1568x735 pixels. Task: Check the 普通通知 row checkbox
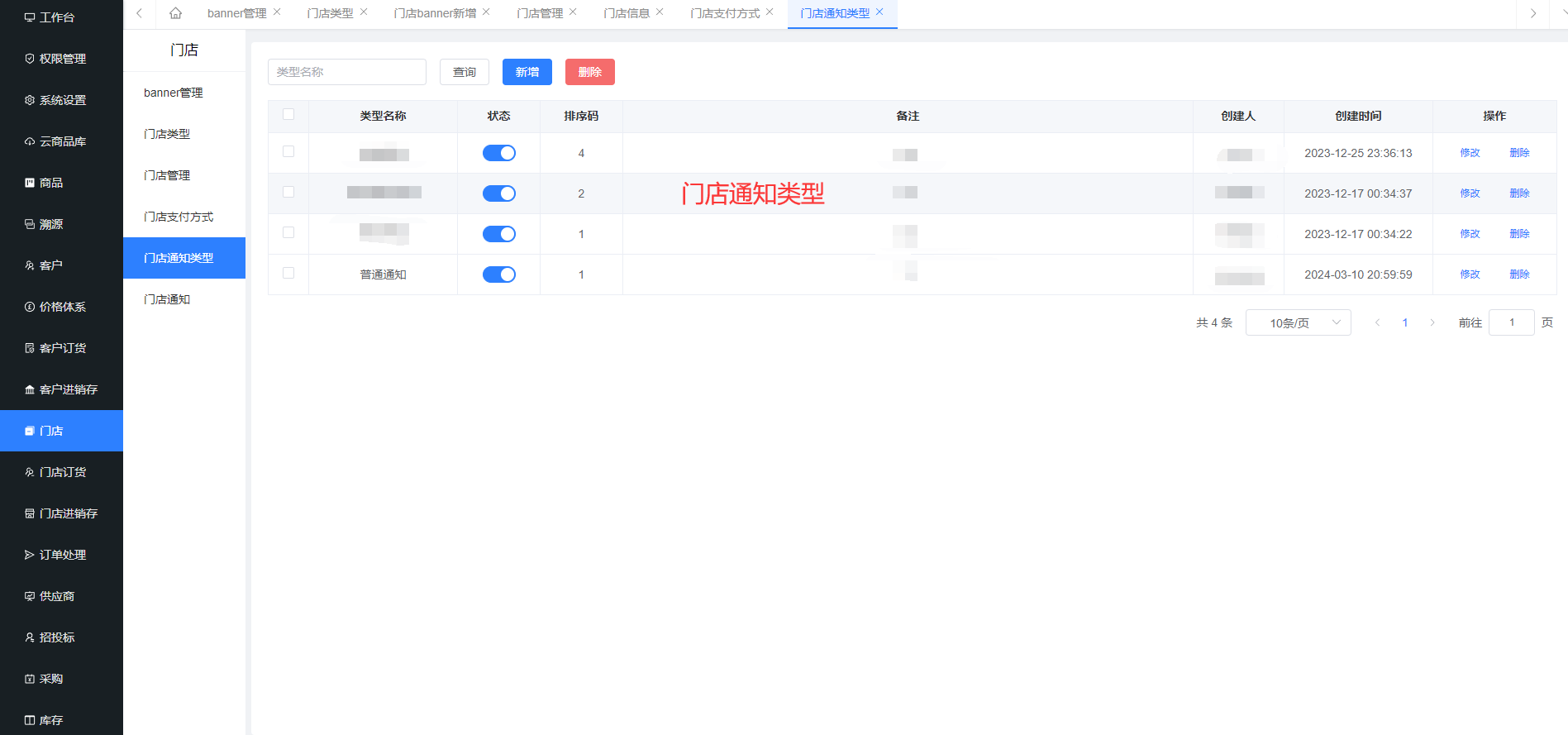click(288, 273)
